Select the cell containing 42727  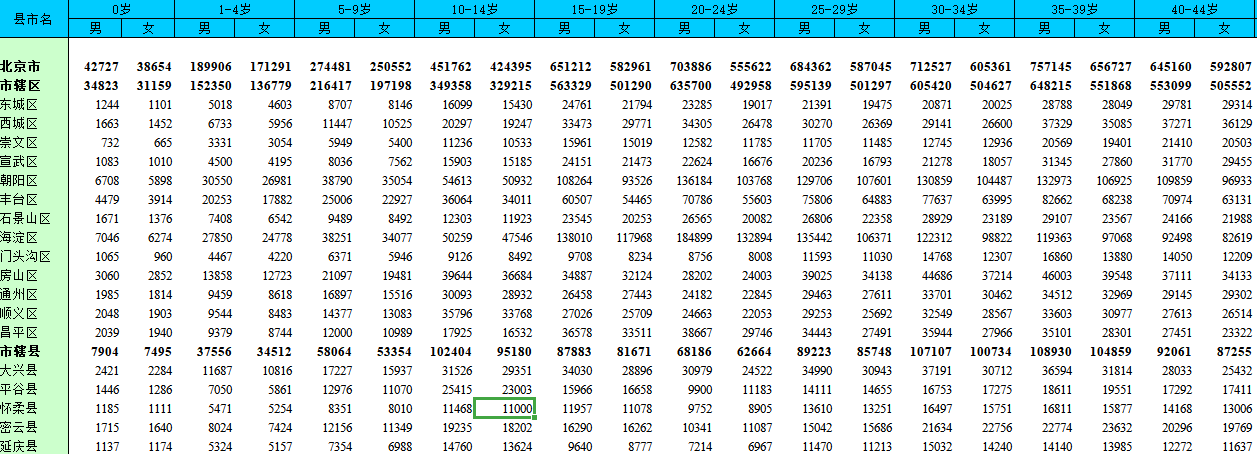(x=101, y=67)
